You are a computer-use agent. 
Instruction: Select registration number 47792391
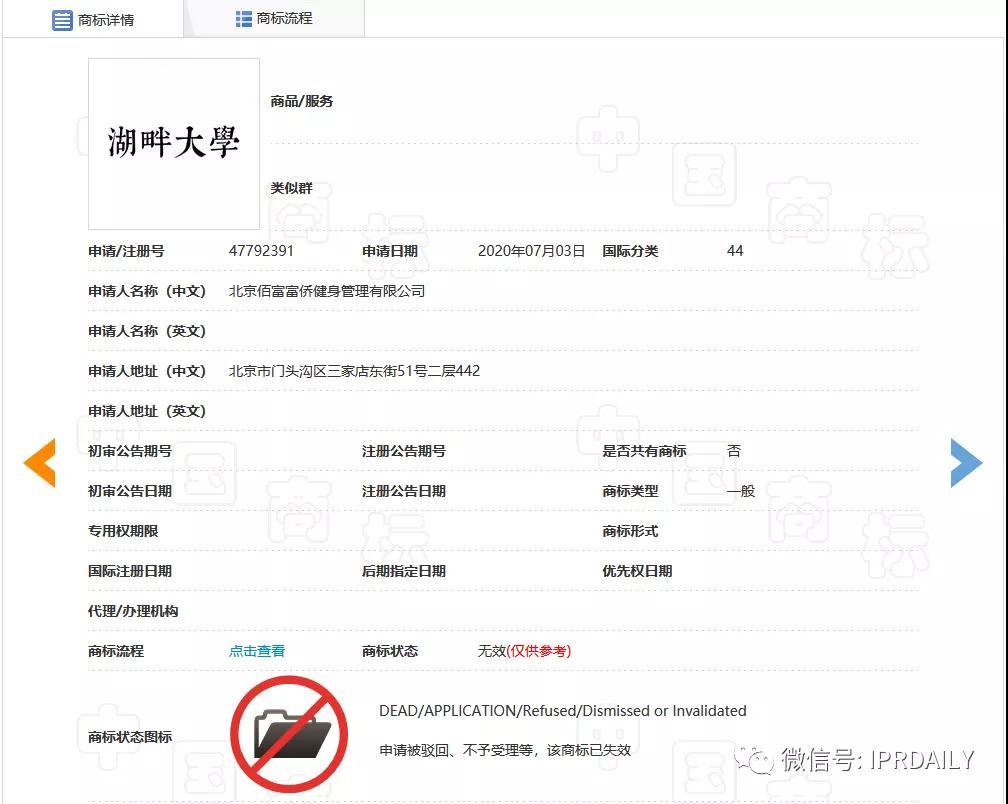[x=261, y=251]
